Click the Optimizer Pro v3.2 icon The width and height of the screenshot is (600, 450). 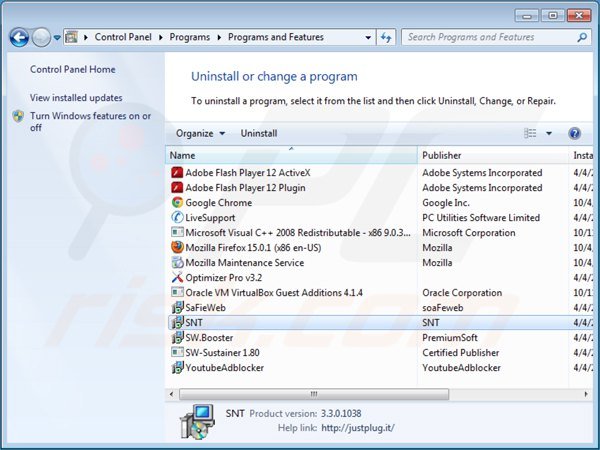coord(177,277)
